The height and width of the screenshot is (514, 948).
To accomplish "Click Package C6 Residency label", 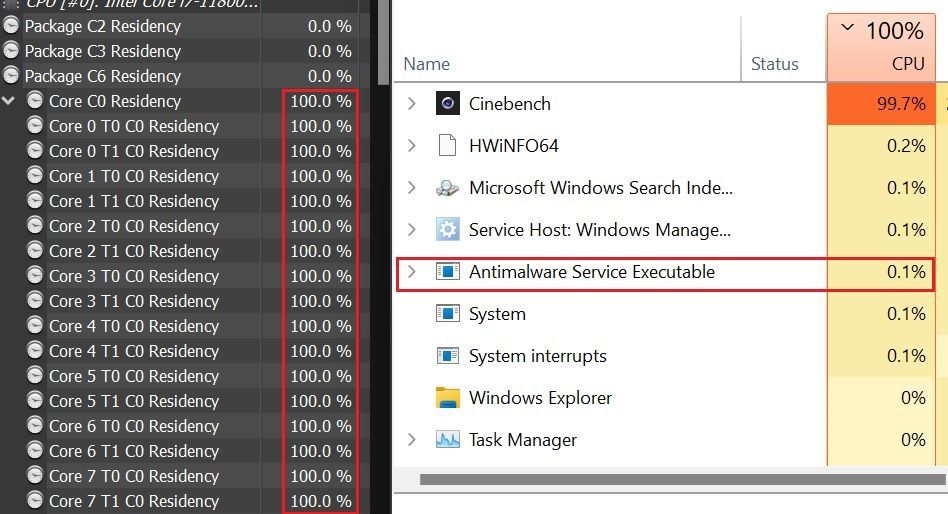I will pyautogui.click(x=103, y=76).
